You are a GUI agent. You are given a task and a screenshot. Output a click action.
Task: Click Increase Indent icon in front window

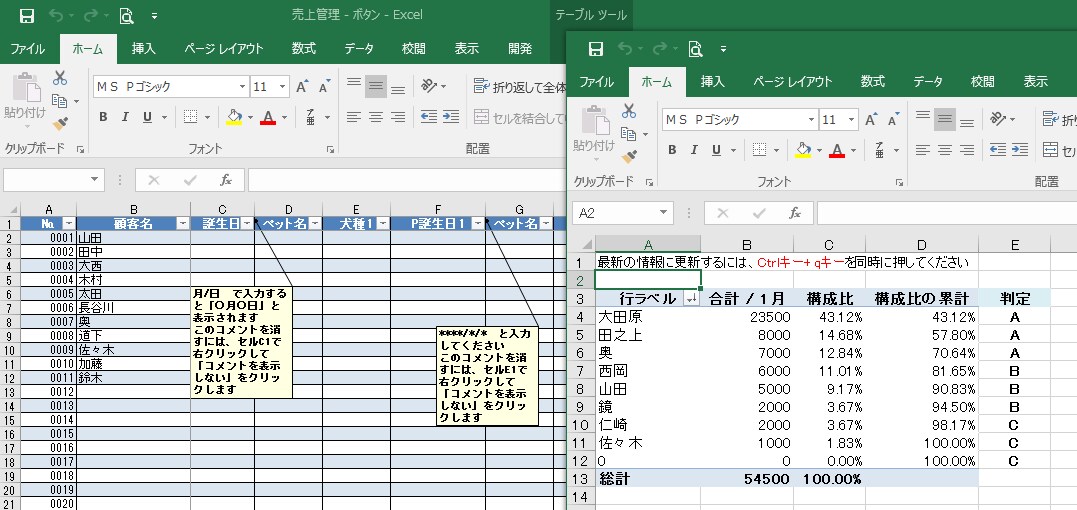pyautogui.click(x=1020, y=150)
